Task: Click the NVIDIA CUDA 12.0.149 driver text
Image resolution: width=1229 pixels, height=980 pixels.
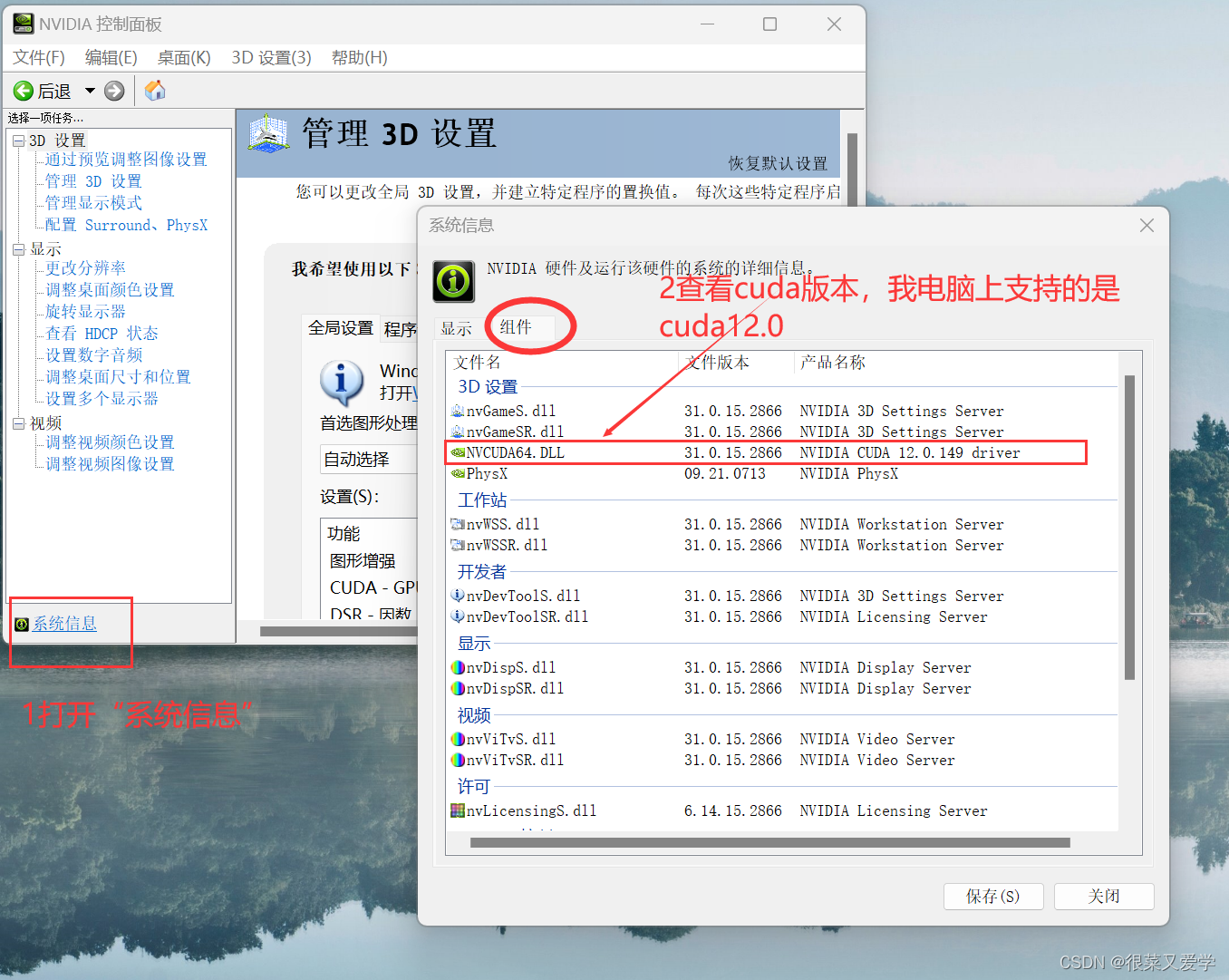Action: (909, 452)
